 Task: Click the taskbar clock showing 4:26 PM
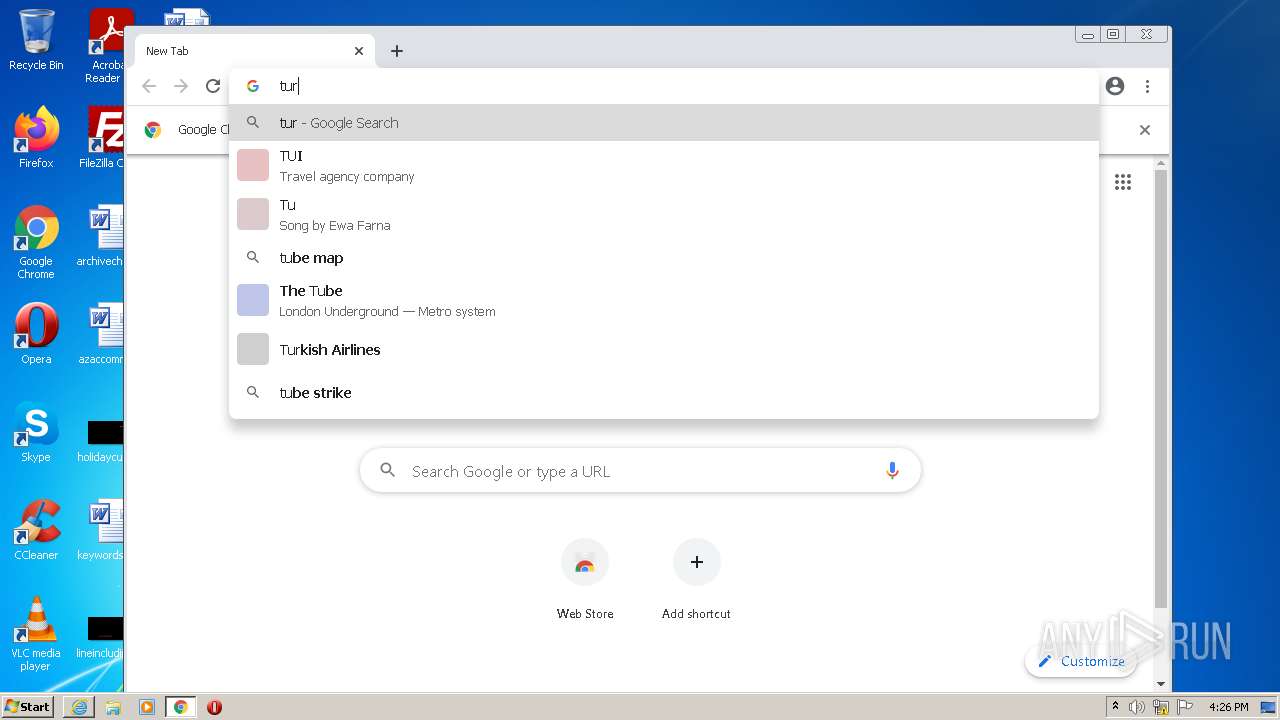(x=1228, y=707)
